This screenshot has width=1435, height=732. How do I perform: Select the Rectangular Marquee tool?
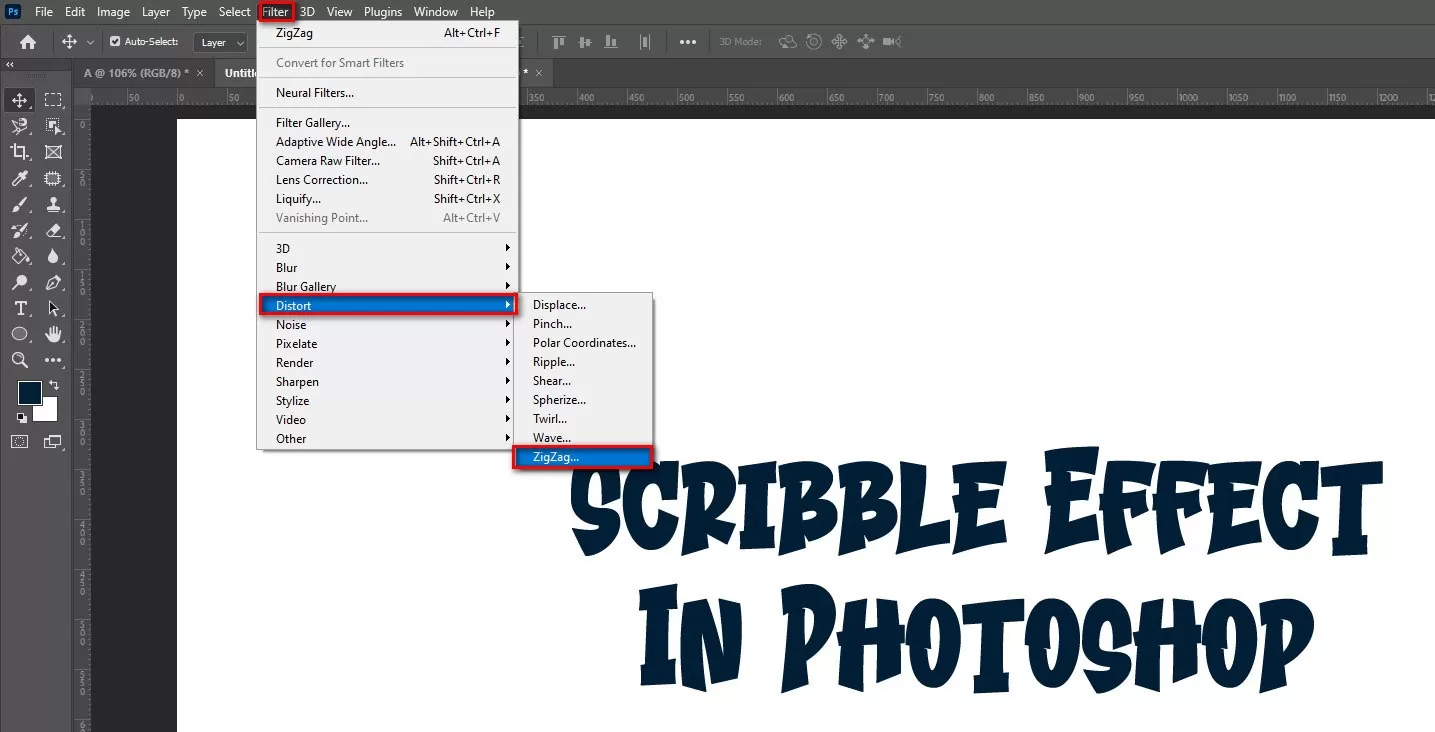(x=53, y=100)
